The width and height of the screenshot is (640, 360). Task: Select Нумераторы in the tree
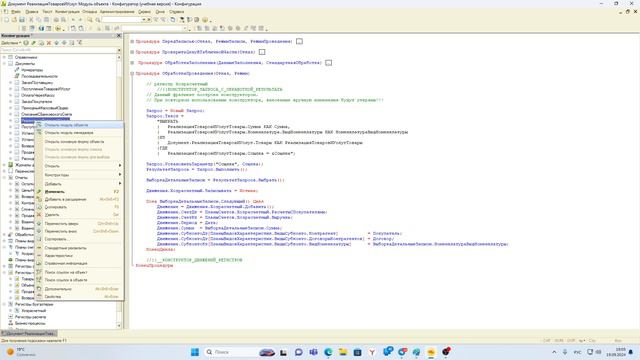point(32,70)
